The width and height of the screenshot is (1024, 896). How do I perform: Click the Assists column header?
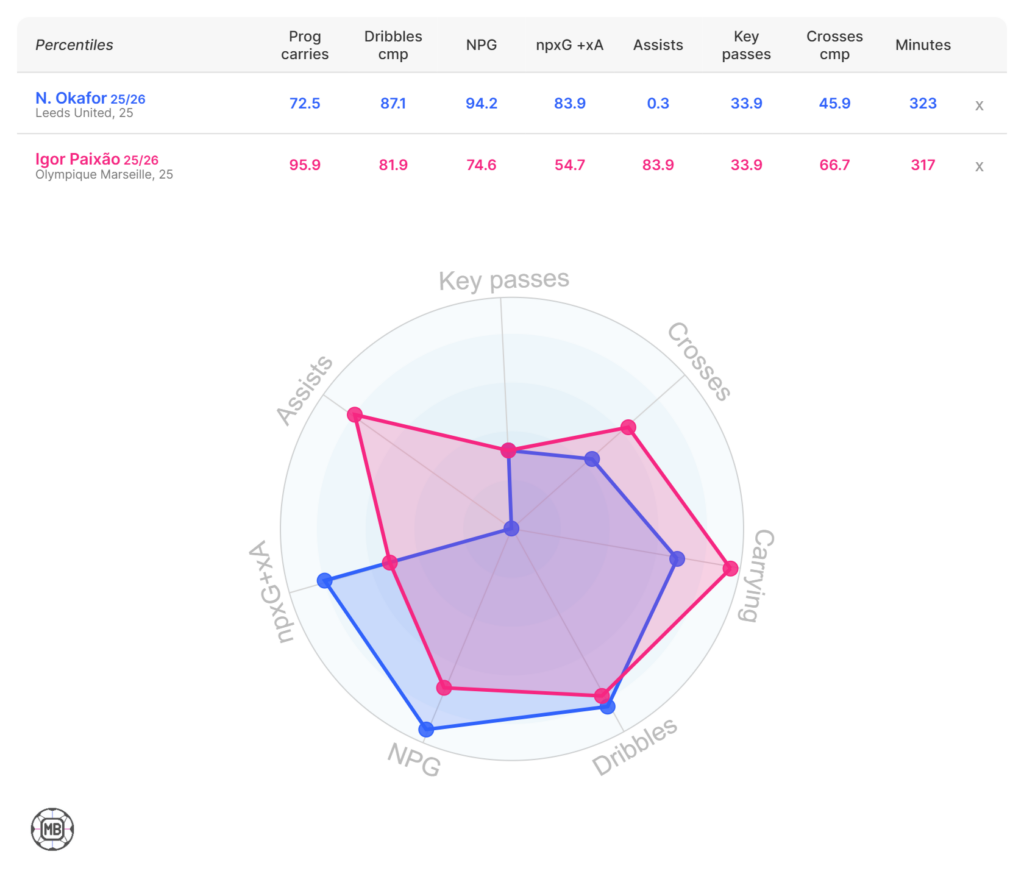pos(658,45)
